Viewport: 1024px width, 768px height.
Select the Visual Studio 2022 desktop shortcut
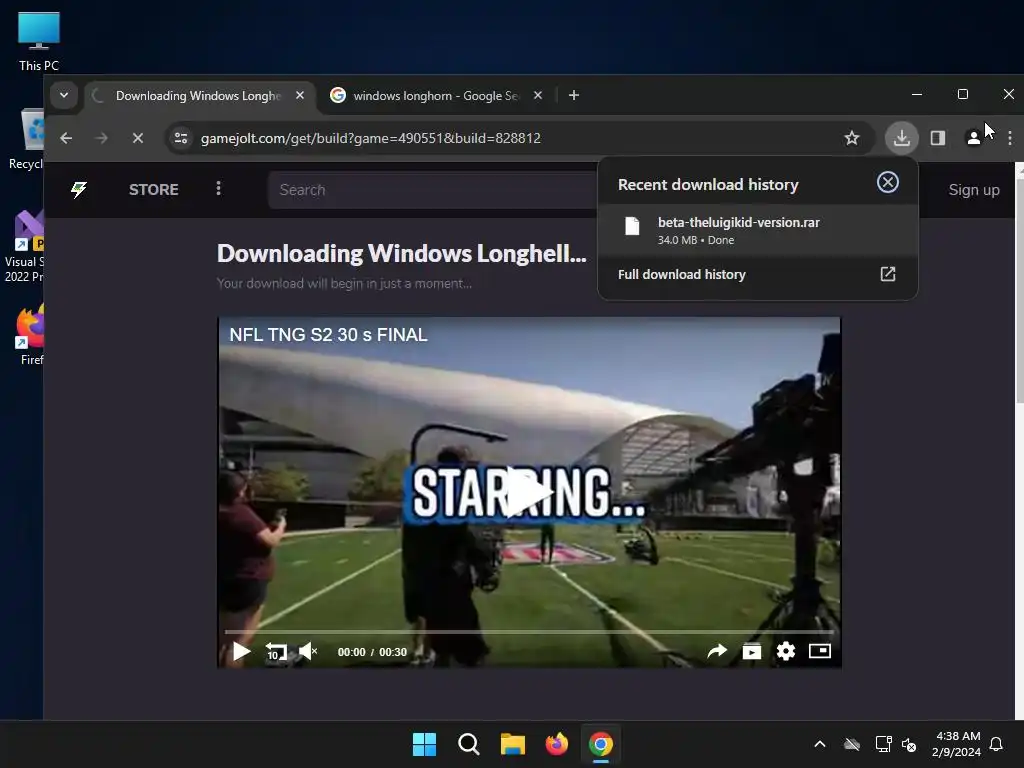[x=25, y=246]
